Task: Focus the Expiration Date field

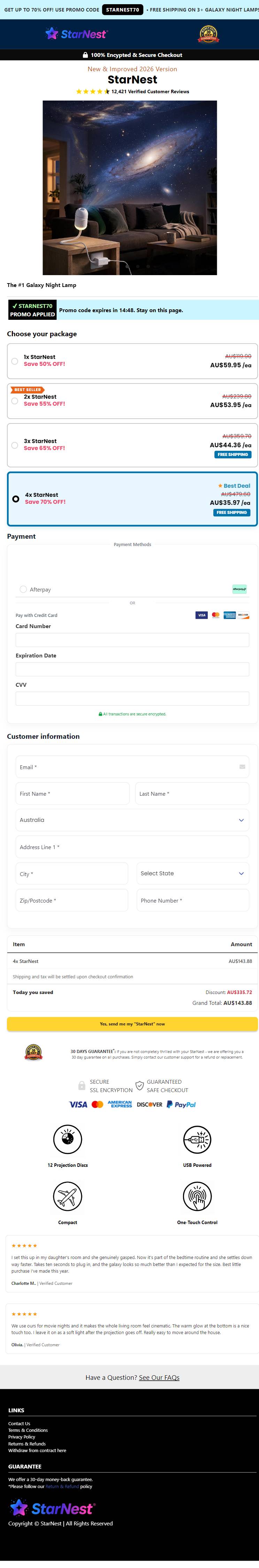Action: [132, 669]
